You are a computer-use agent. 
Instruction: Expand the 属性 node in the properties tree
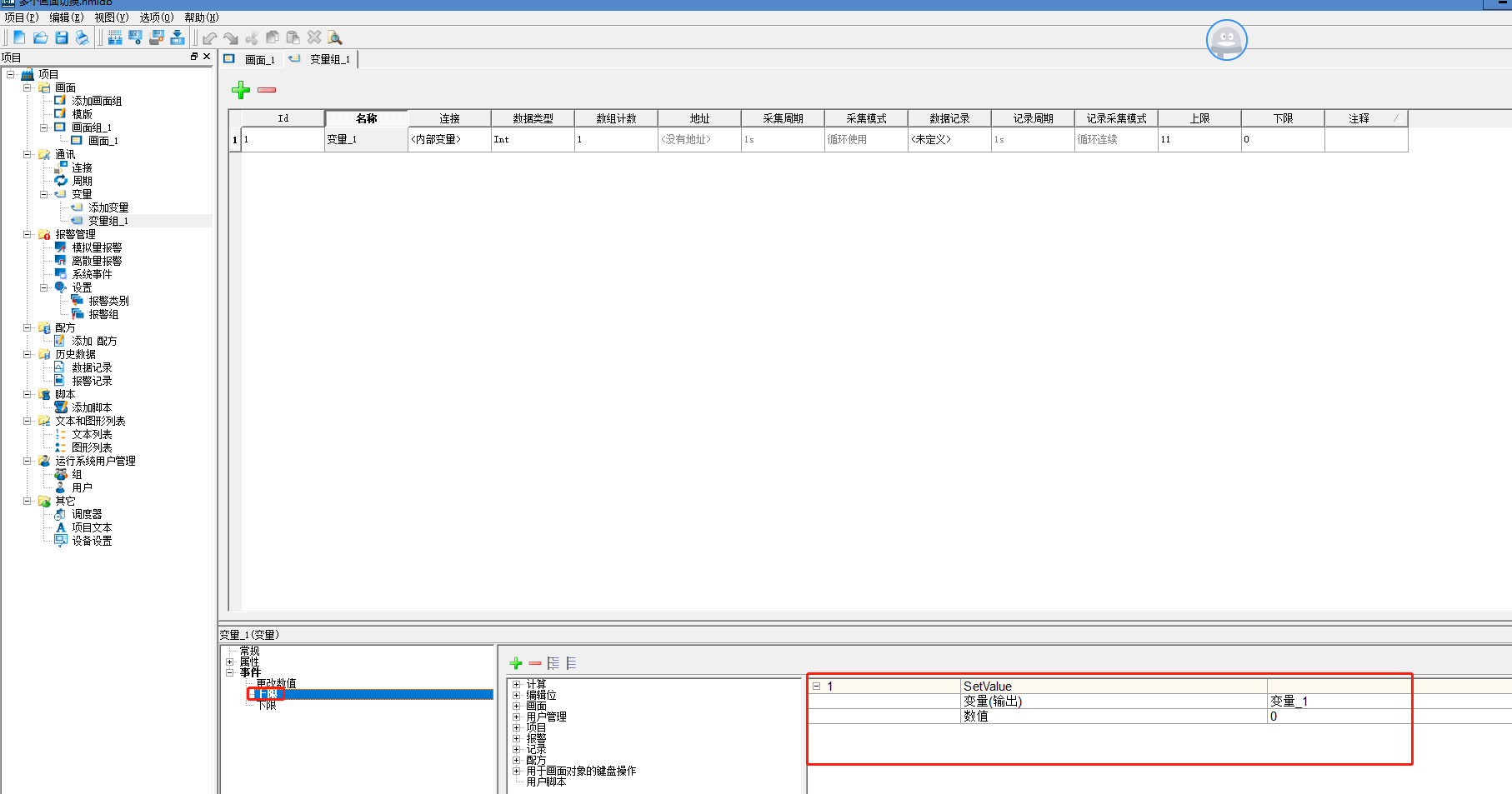pos(230,662)
